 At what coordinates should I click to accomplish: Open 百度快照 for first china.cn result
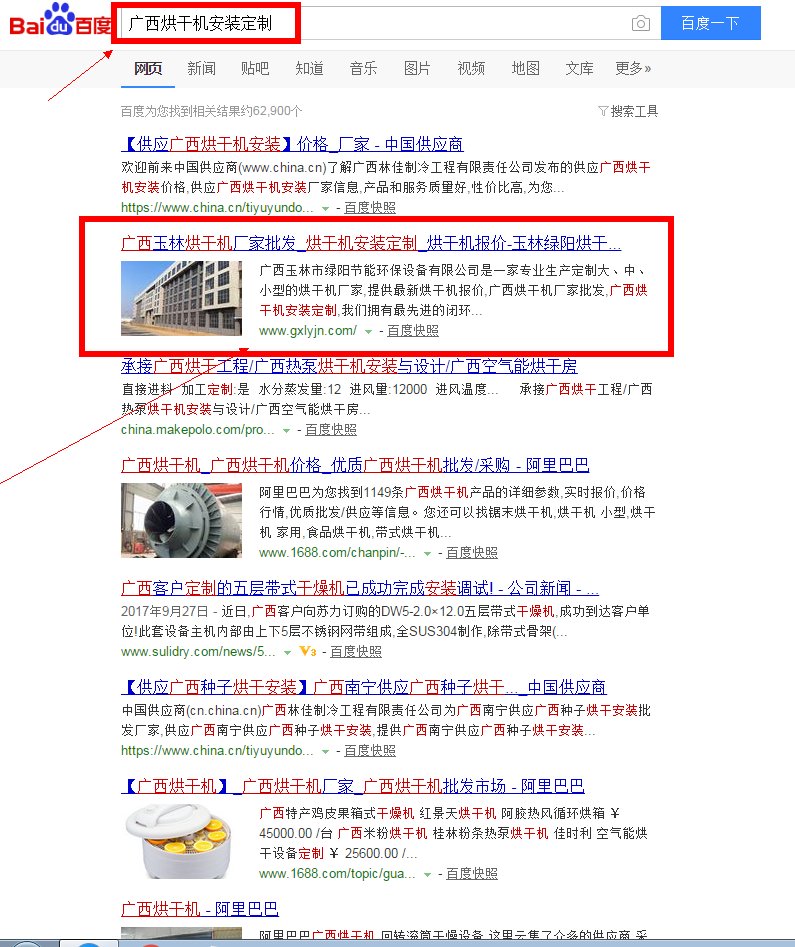(x=370, y=208)
